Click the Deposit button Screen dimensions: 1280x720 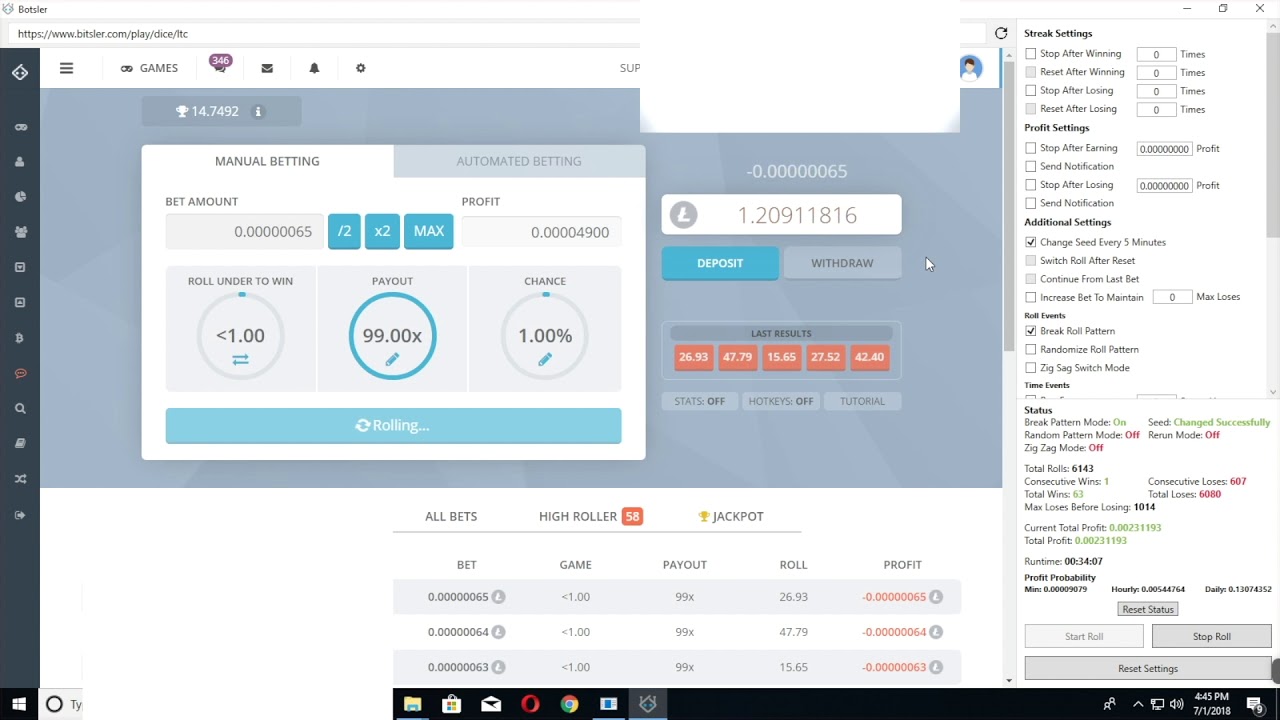[x=720, y=263]
